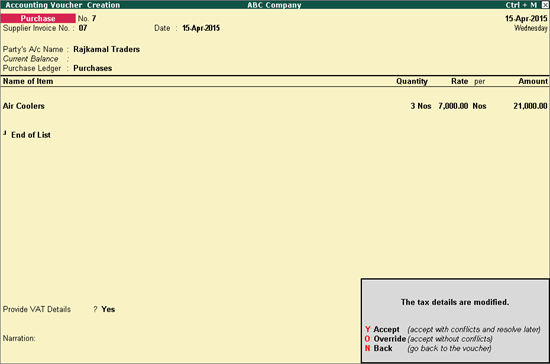Click the Ctrl + M shortcut in title bar

521,5
